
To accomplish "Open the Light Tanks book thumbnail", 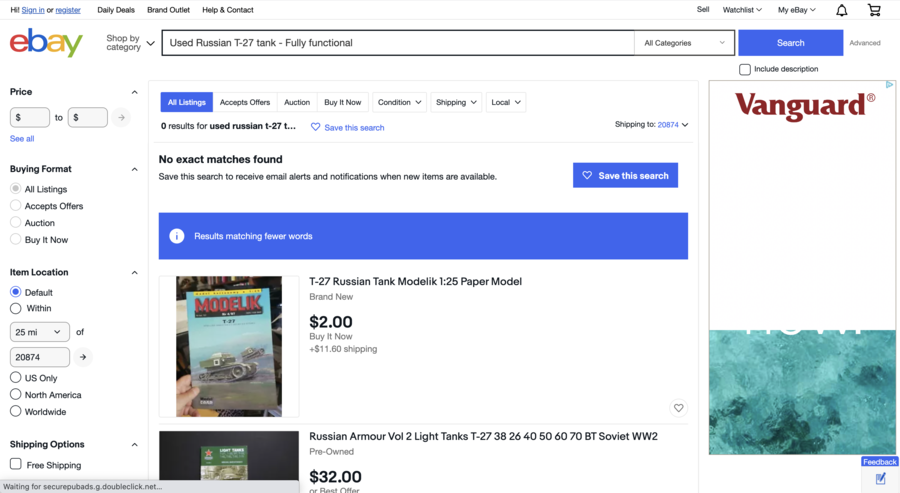I will point(229,456).
